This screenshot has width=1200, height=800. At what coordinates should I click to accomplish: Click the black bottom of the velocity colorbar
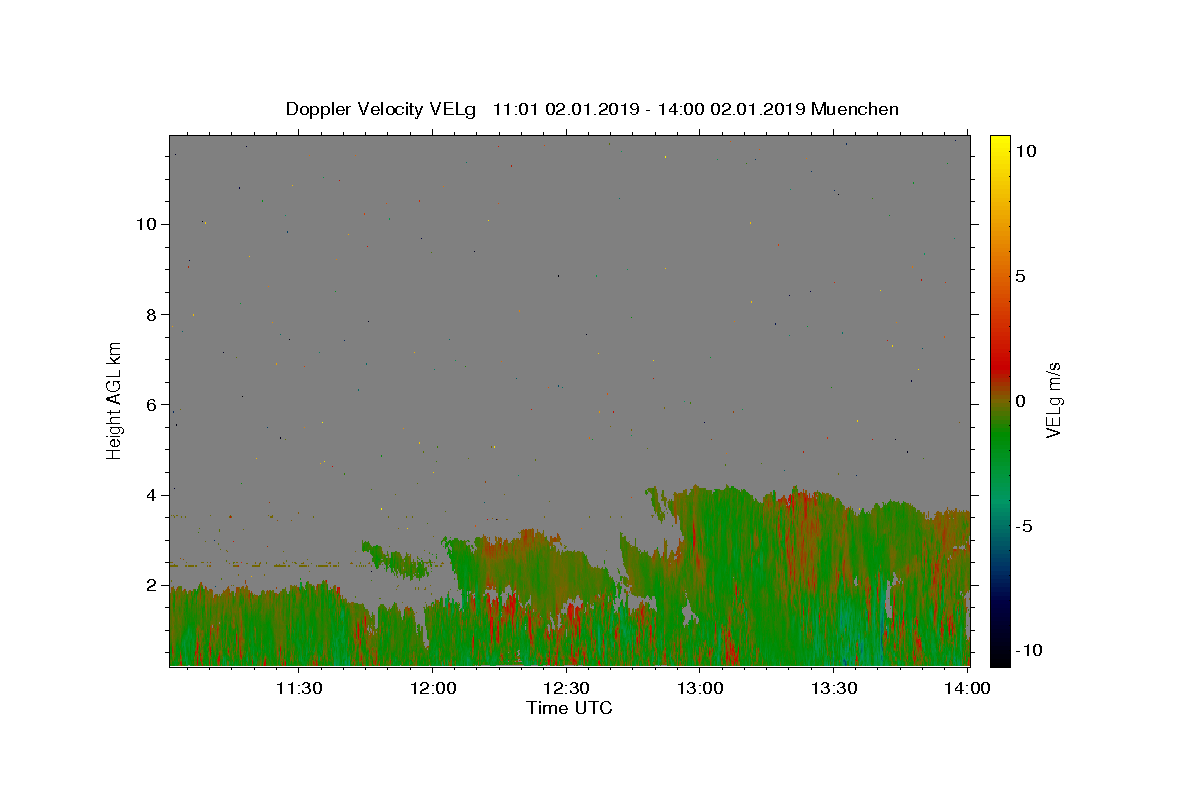pyautogui.click(x=1000, y=655)
